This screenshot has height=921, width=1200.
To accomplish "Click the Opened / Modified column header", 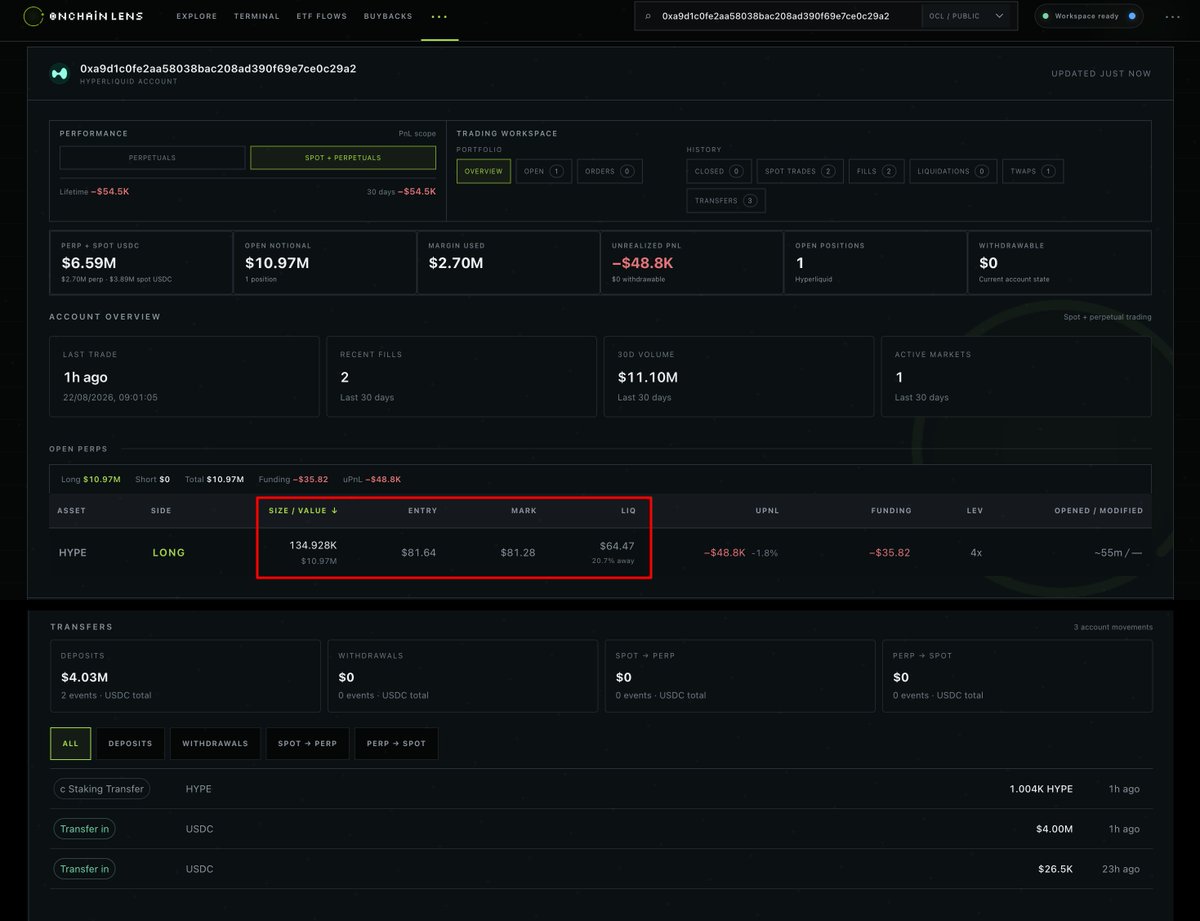I will pos(1098,510).
